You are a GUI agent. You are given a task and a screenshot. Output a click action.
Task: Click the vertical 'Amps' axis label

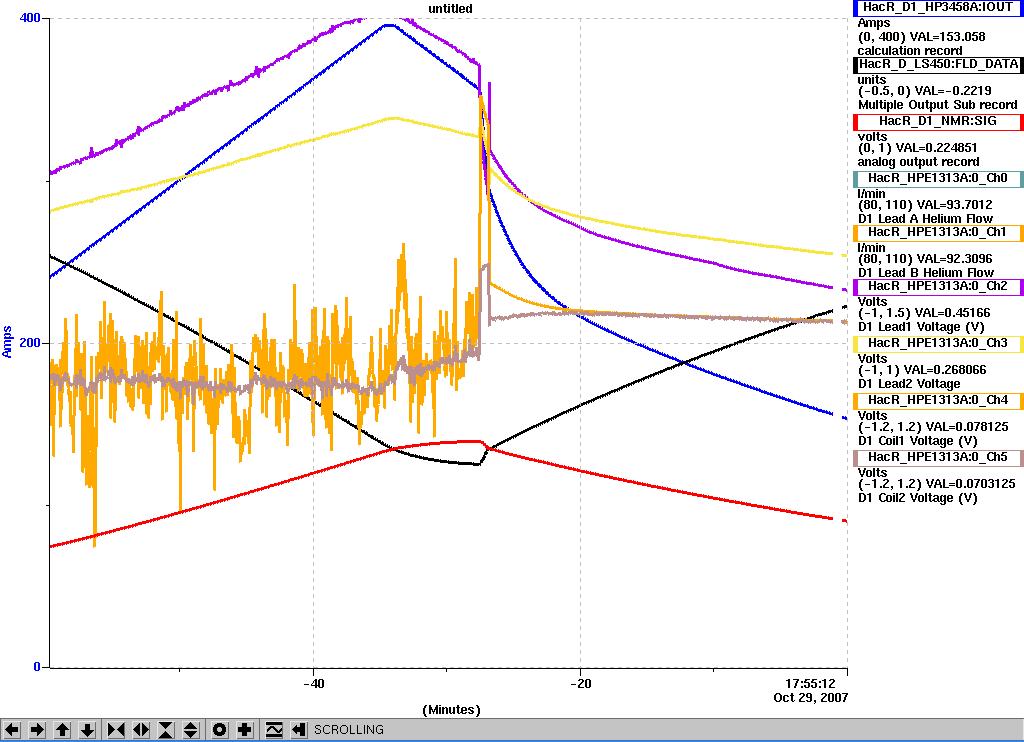coord(7,342)
